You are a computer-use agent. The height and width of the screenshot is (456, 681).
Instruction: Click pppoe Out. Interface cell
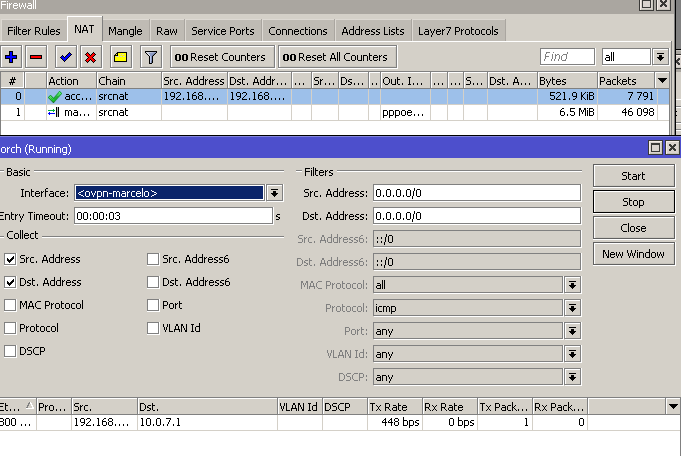point(406,112)
